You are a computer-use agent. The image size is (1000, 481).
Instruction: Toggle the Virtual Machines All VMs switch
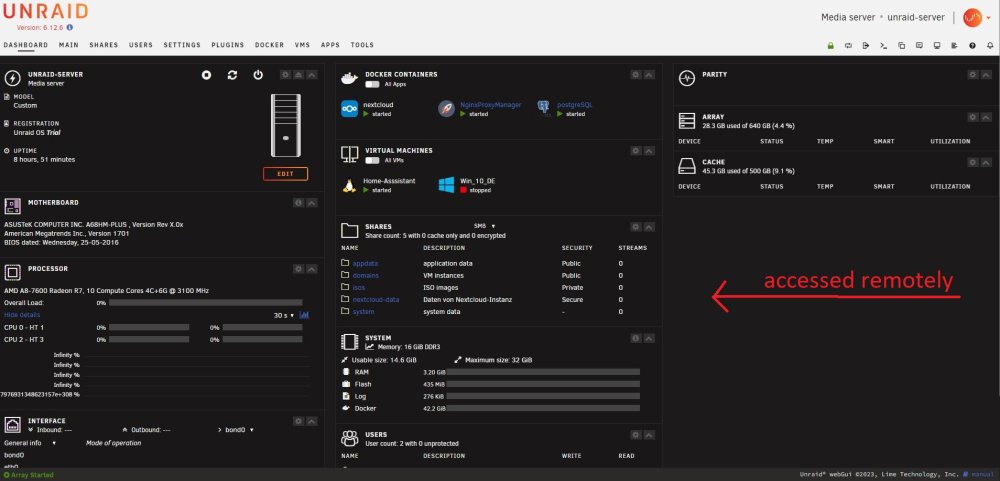point(372,160)
